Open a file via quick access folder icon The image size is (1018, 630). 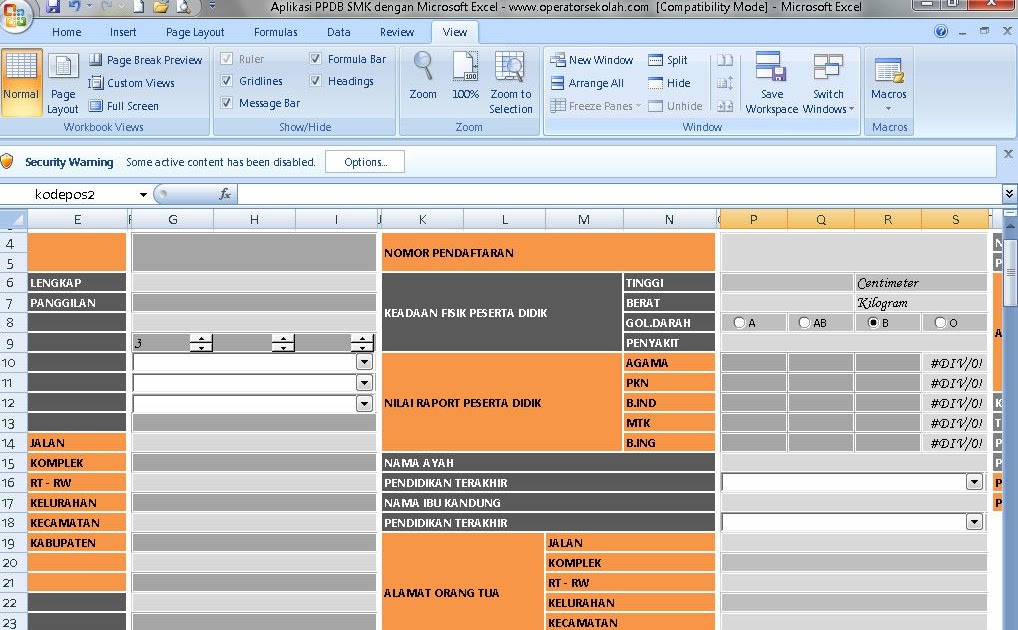point(160,7)
